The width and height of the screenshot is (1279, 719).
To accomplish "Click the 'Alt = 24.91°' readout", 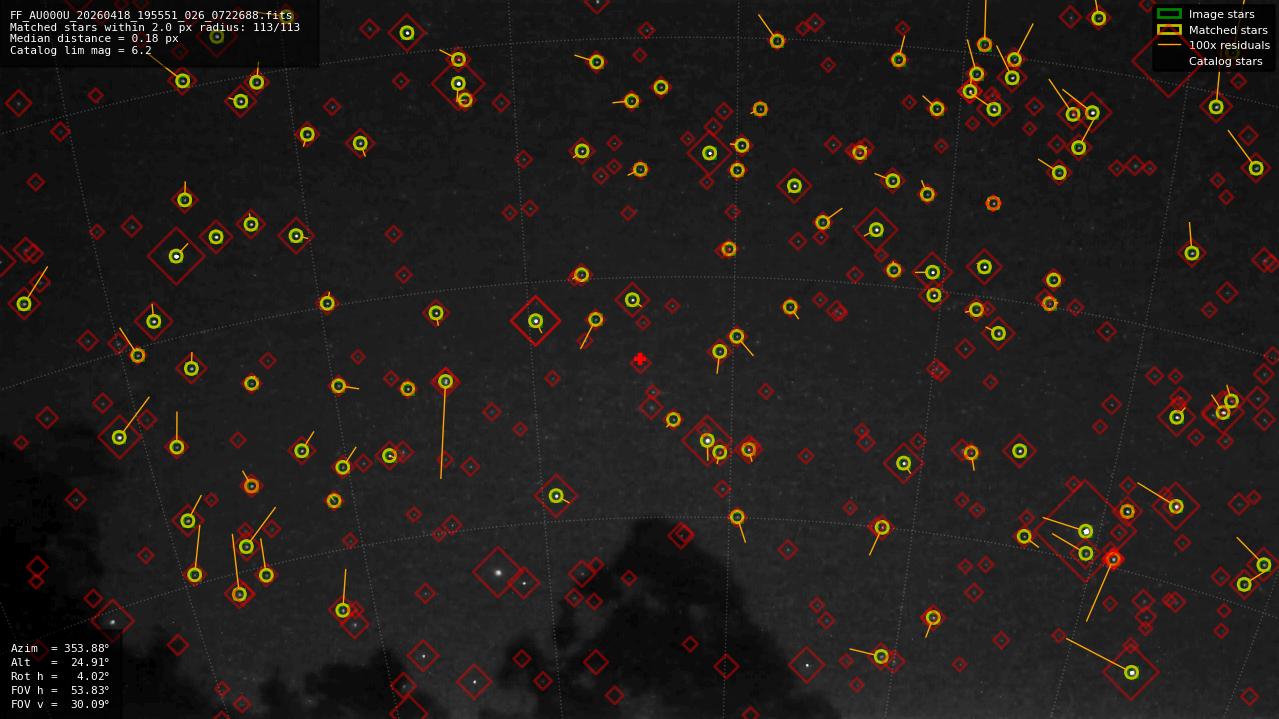I will click(x=60, y=662).
